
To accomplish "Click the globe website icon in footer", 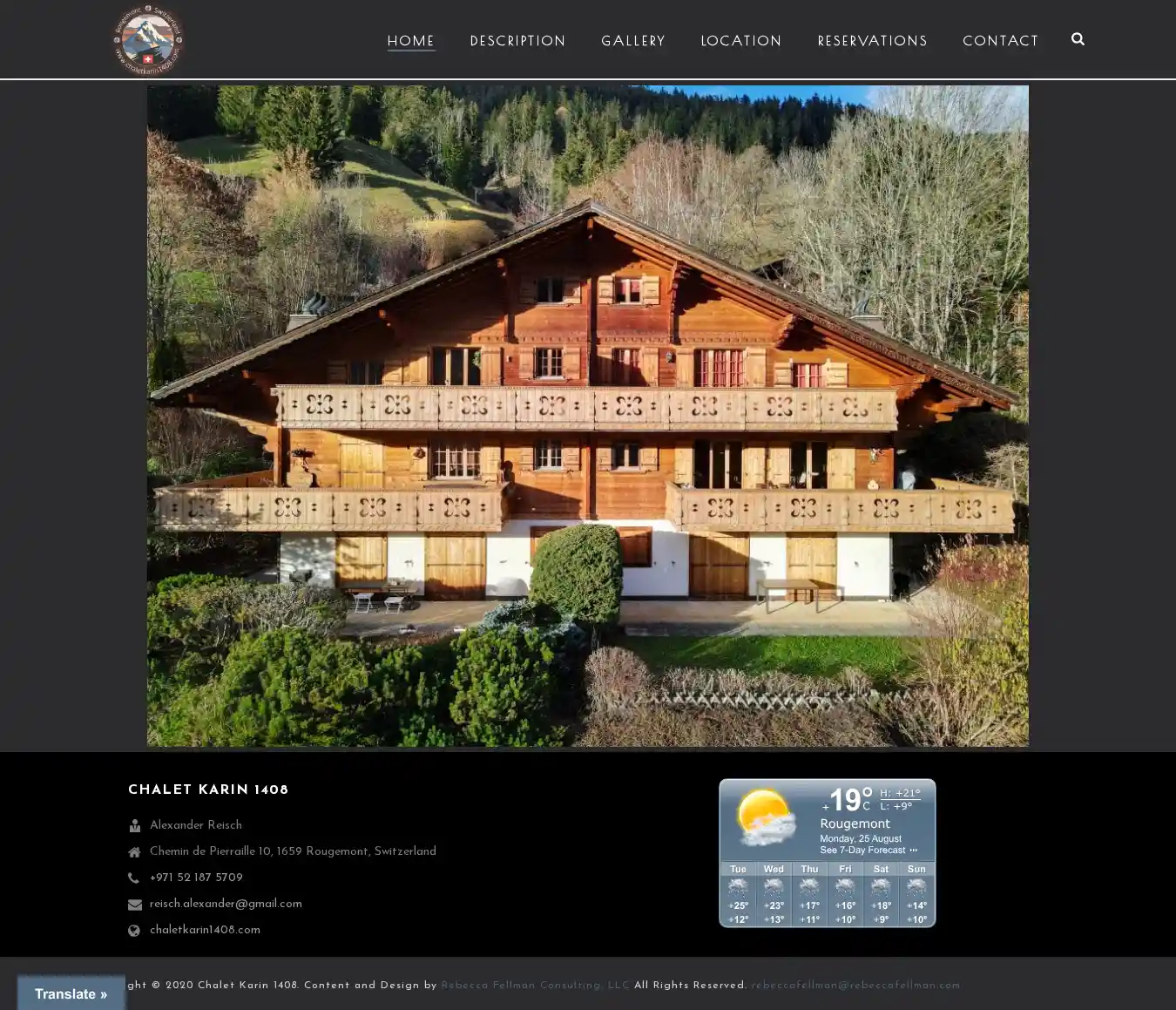I will [x=134, y=931].
